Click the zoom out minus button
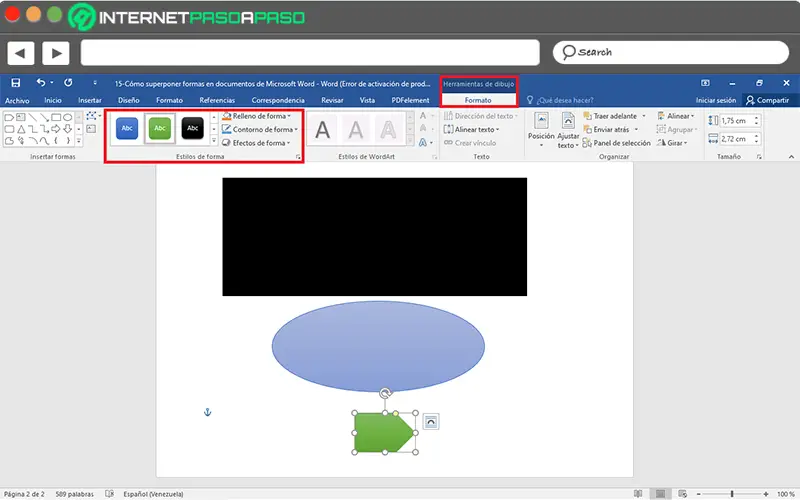 (699, 494)
